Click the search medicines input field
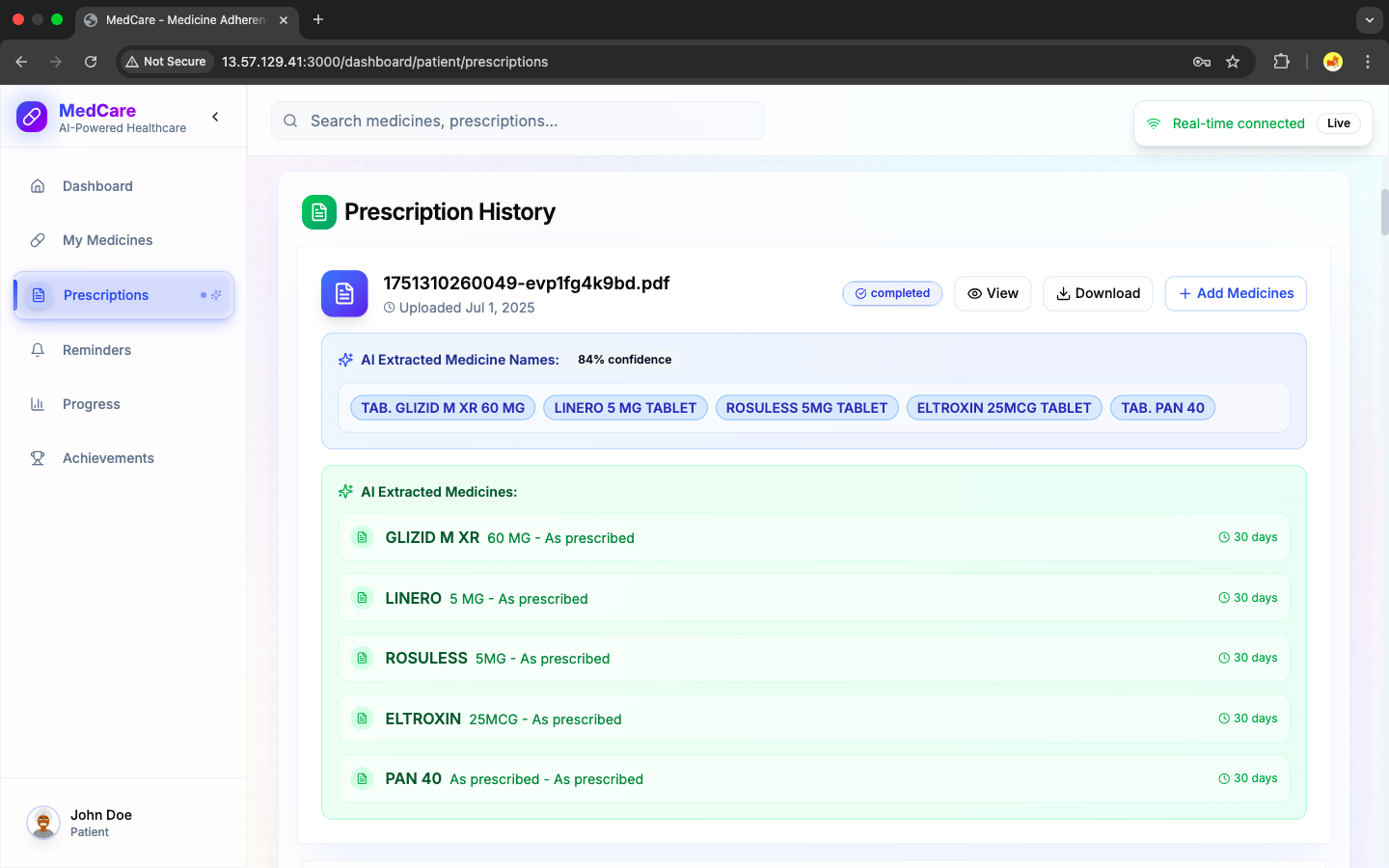This screenshot has height=868, width=1389. coord(518,121)
